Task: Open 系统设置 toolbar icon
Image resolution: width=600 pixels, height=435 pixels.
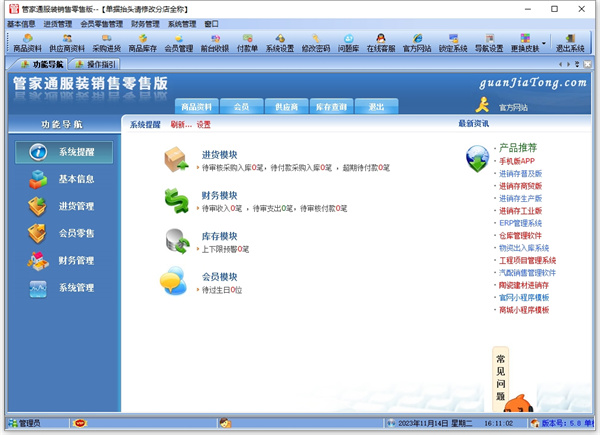Action: coord(280,43)
